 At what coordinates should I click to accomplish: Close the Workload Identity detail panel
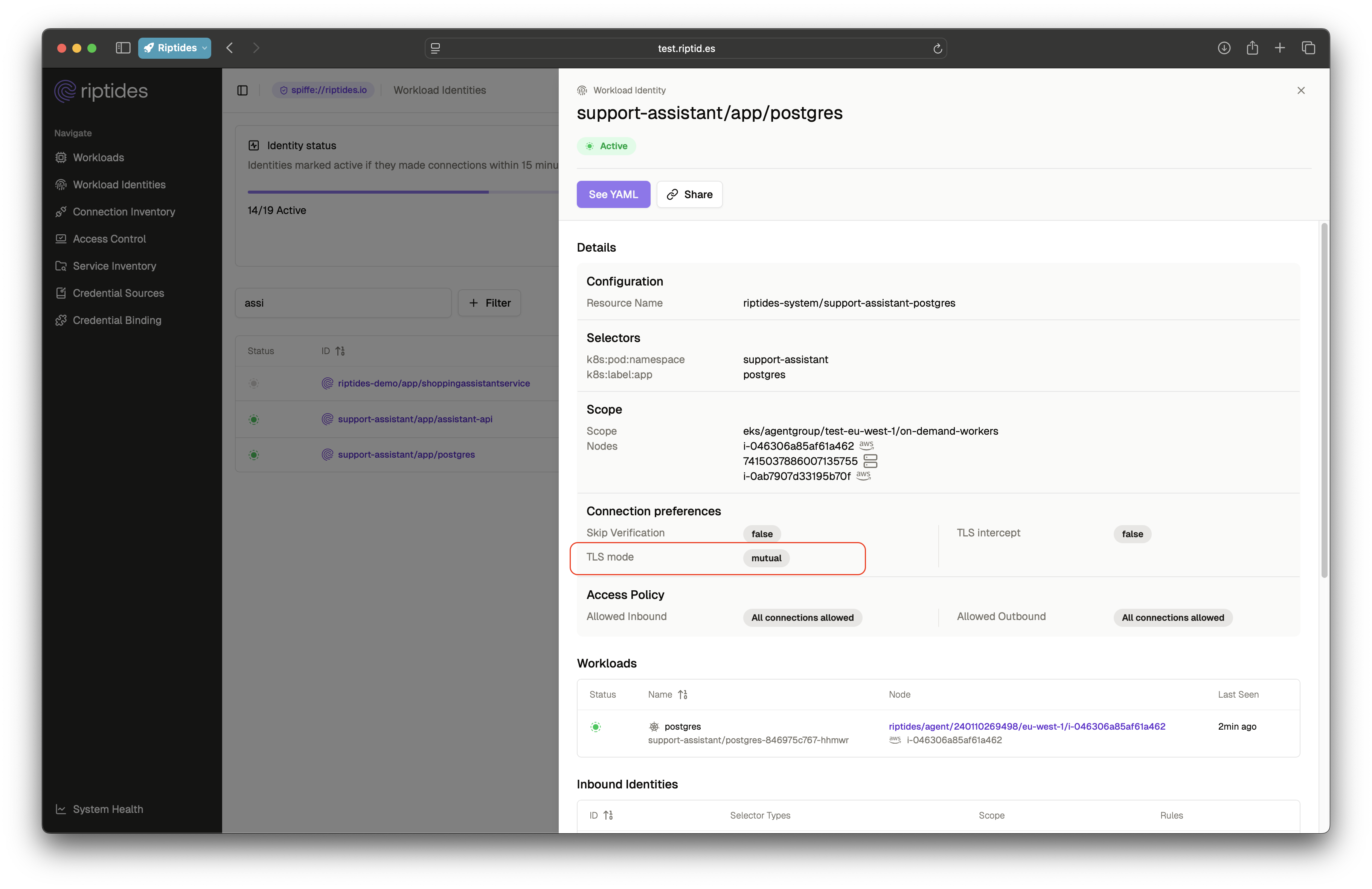click(x=1300, y=90)
